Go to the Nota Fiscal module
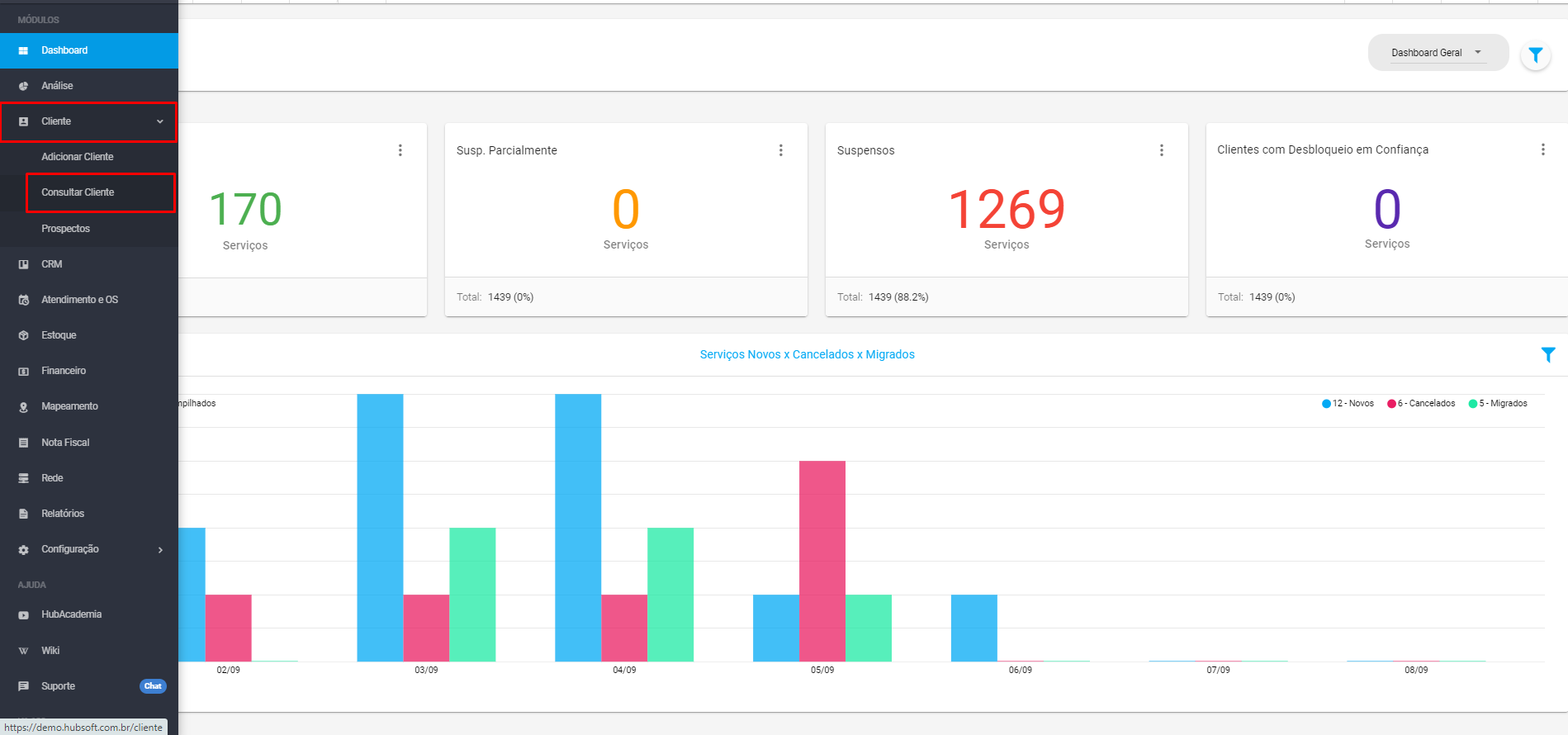The image size is (1568, 735). coord(65,443)
